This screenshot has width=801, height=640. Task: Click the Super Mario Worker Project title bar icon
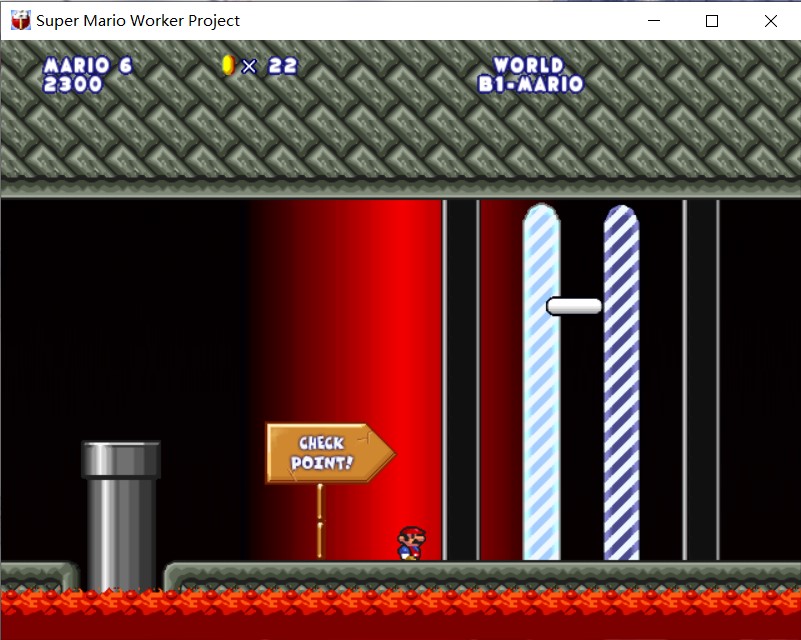pyautogui.click(x=21, y=20)
